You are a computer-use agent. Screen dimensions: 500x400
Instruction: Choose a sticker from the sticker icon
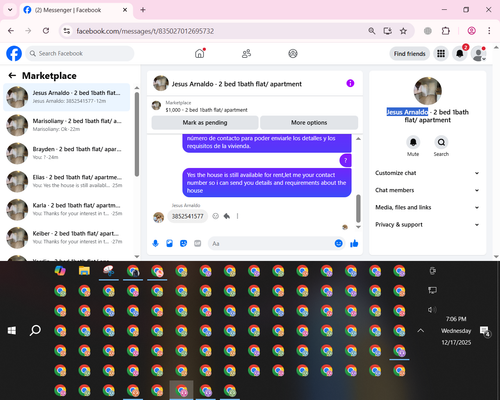[183, 244]
